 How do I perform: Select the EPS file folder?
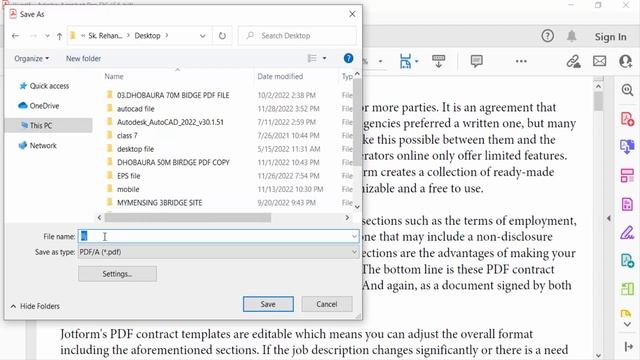coord(128,176)
